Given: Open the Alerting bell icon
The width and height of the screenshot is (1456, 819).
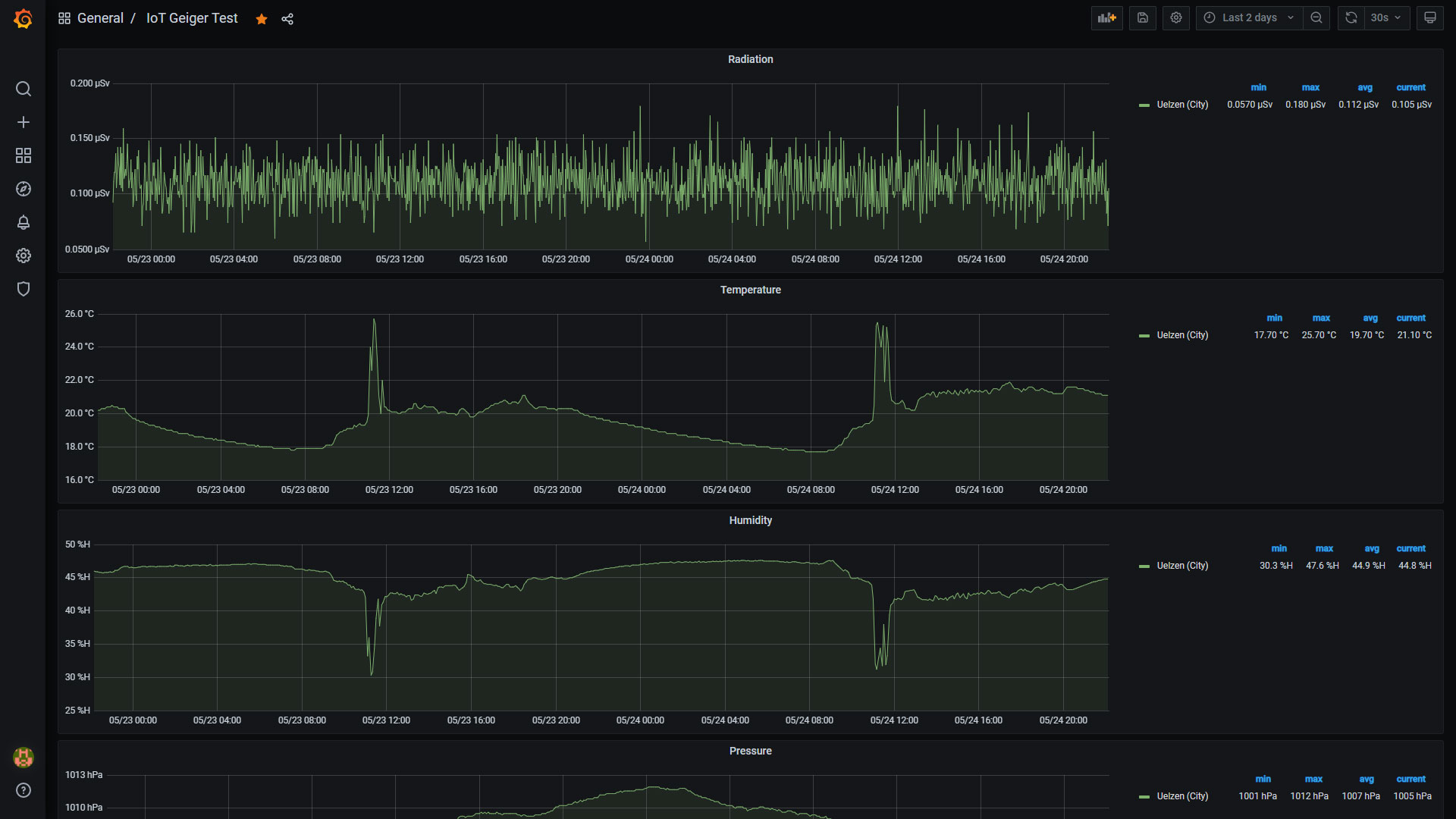Looking at the screenshot, I should [24, 222].
